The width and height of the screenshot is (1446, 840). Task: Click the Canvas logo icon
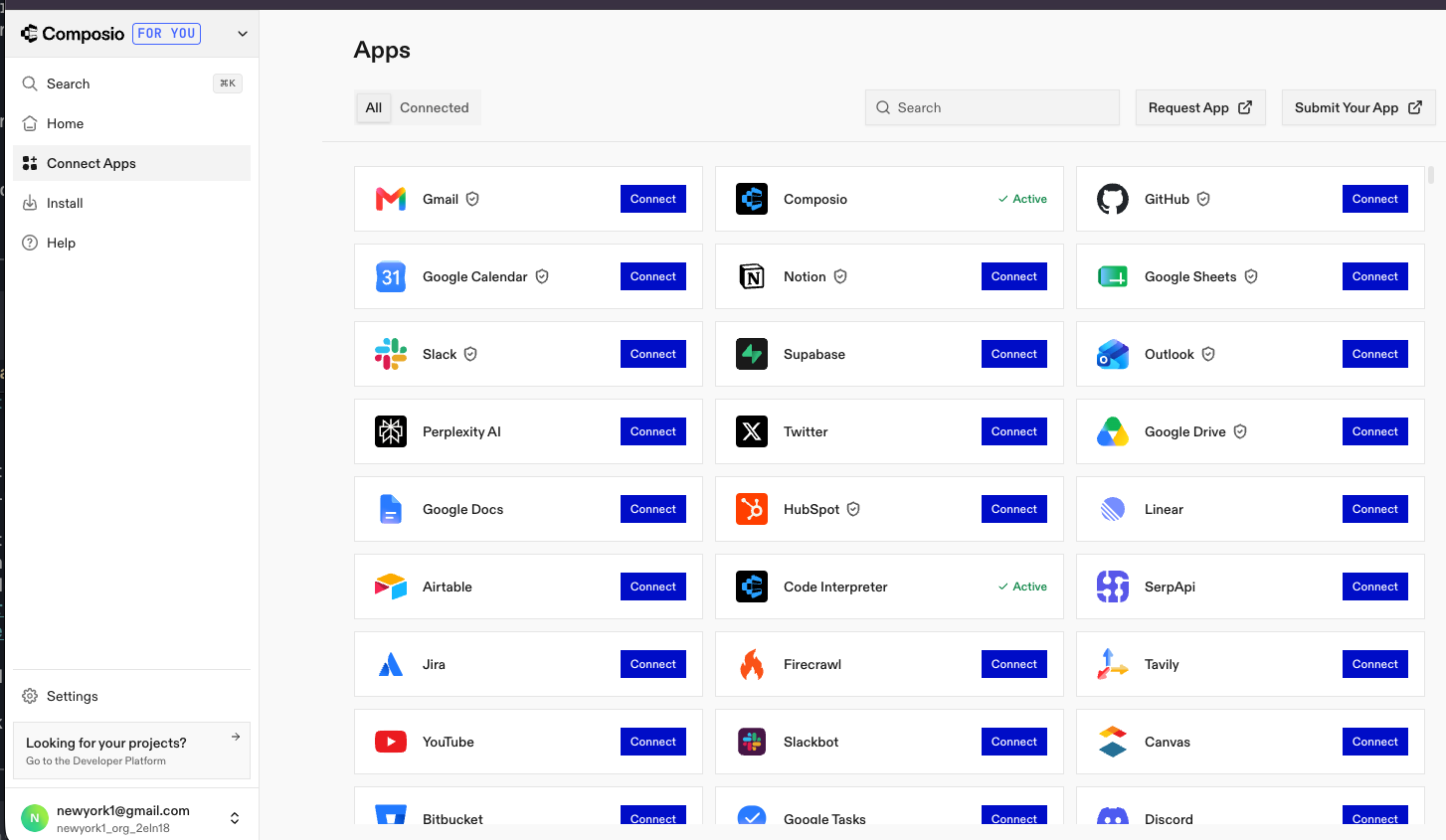(1113, 742)
